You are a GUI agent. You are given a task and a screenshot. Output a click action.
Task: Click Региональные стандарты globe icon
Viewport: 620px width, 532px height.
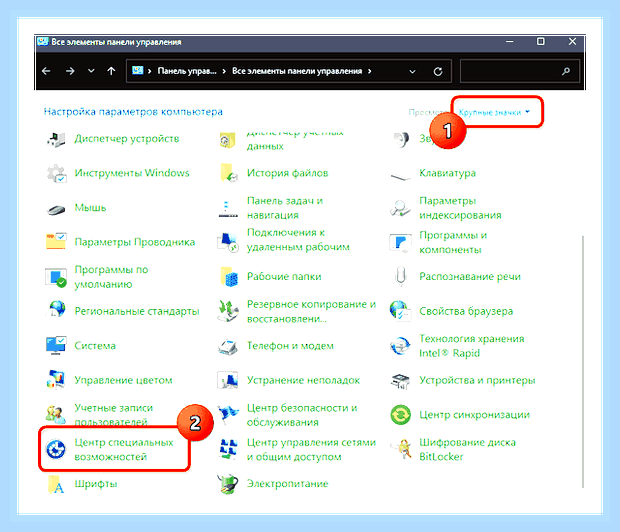56,310
